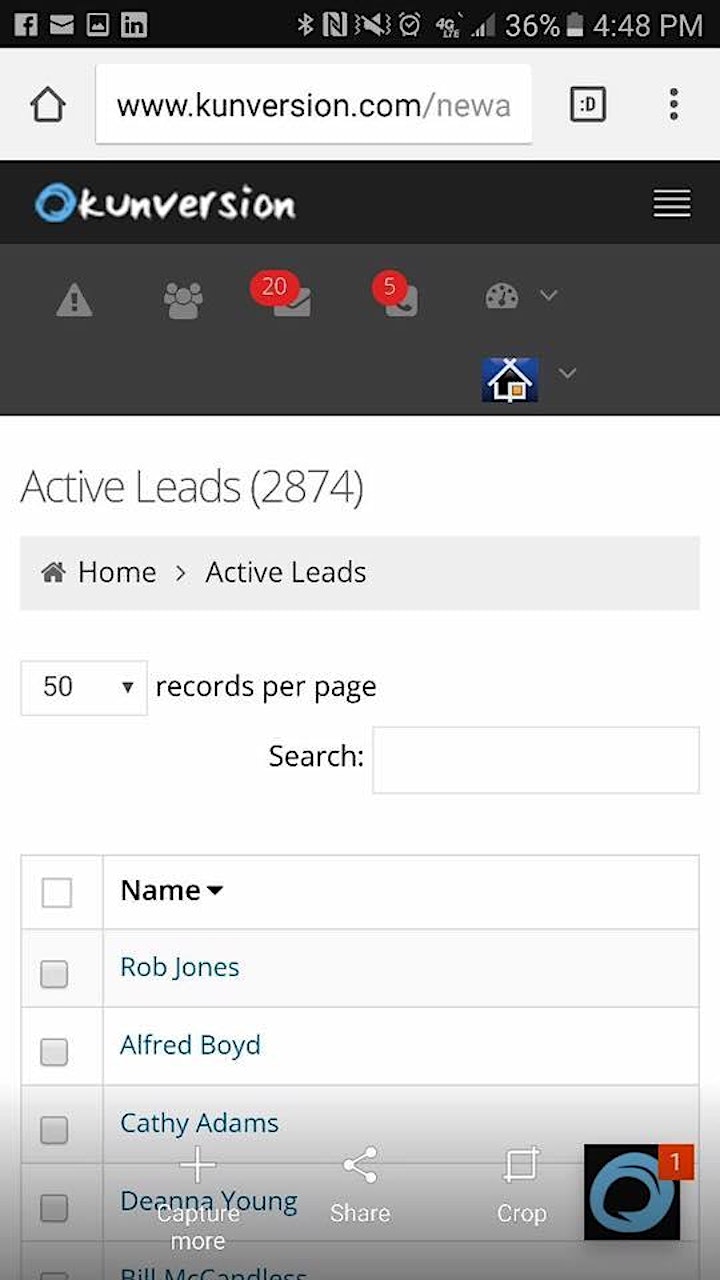Toggle the select-all checkbox in table header
Viewport: 720px width, 1280px height.
click(57, 893)
